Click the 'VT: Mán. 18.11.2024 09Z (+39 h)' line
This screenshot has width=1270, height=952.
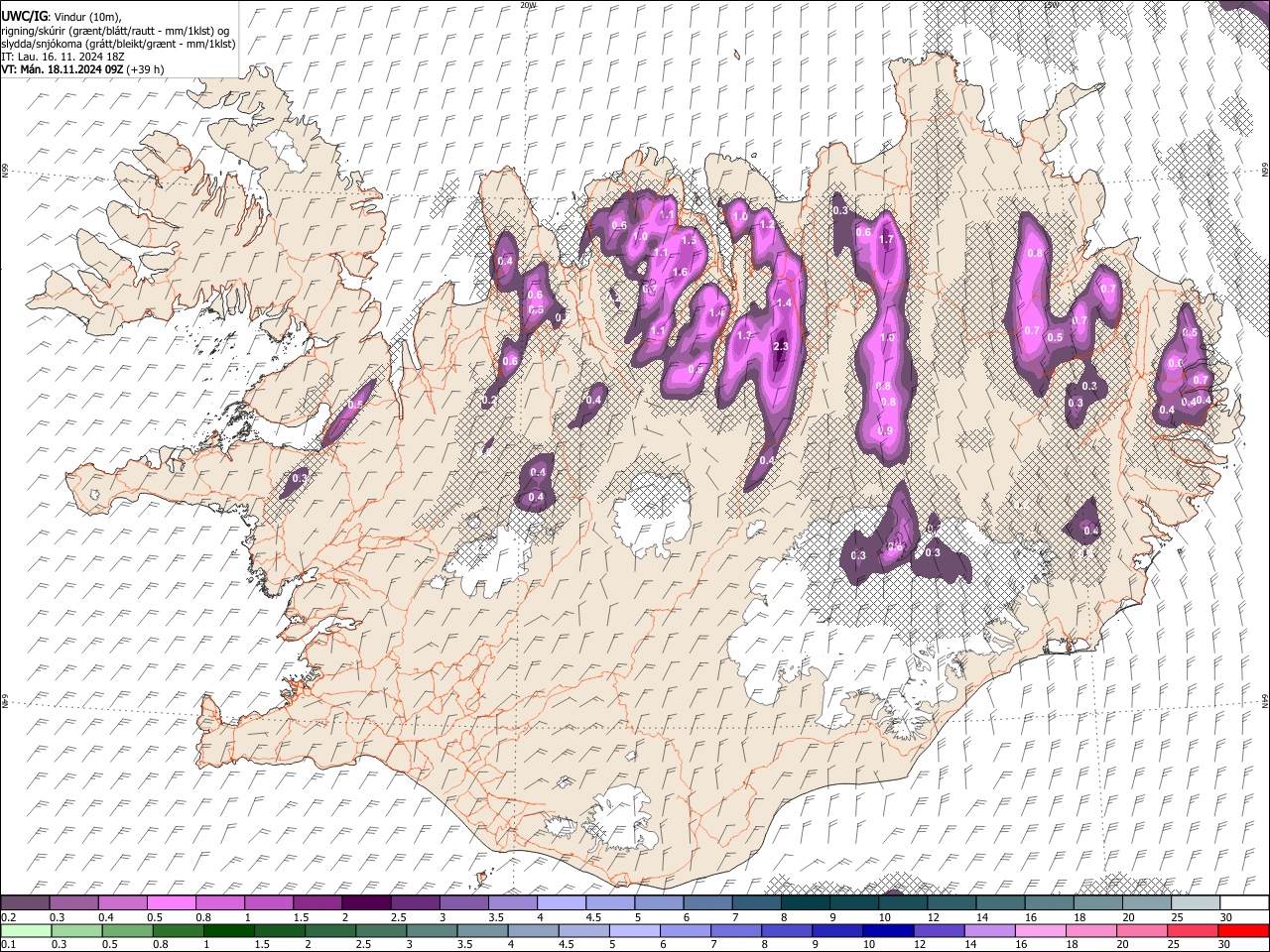tap(83, 69)
